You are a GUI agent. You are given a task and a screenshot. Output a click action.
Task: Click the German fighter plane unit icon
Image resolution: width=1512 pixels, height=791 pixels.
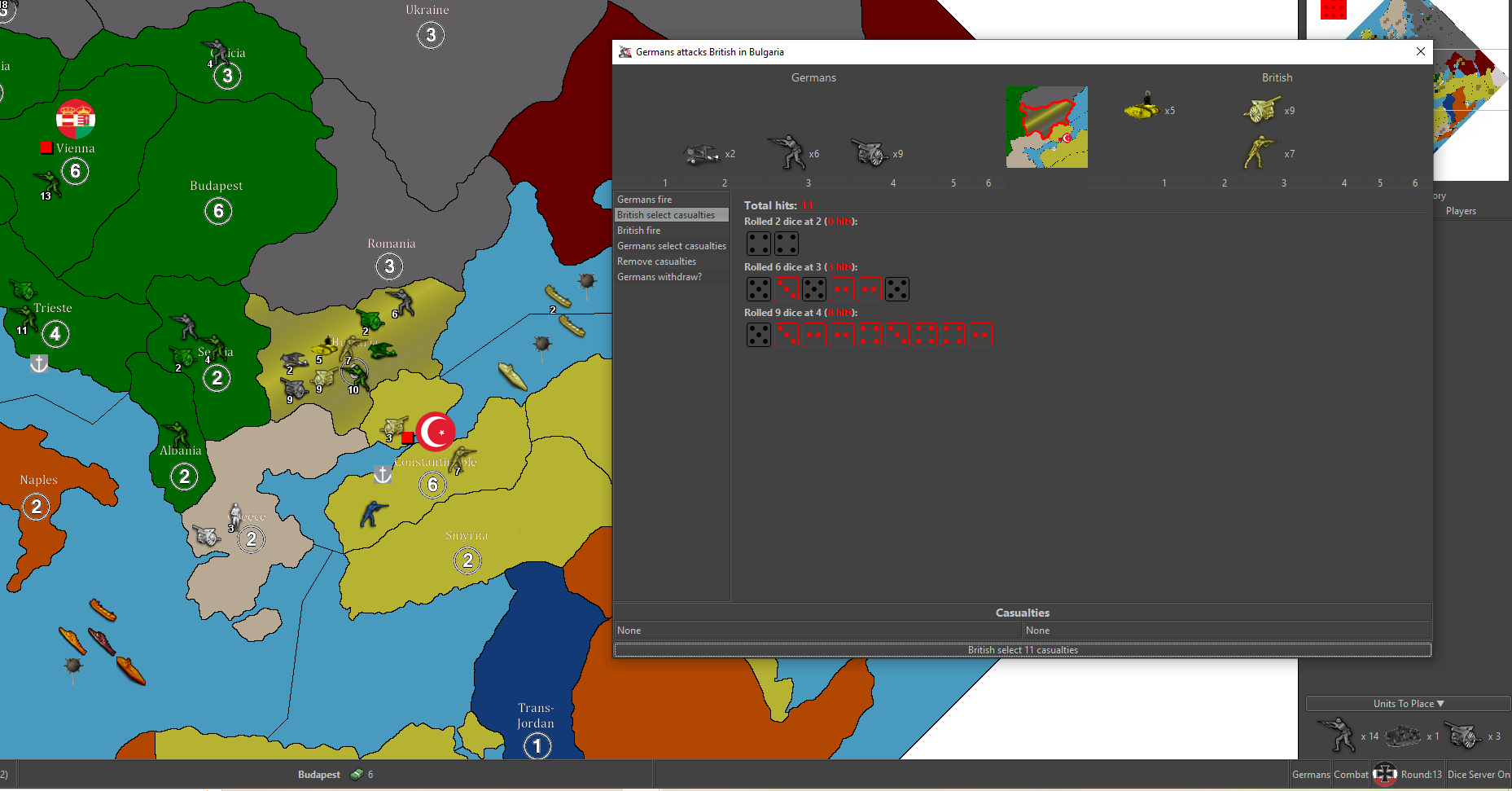pyautogui.click(x=700, y=153)
